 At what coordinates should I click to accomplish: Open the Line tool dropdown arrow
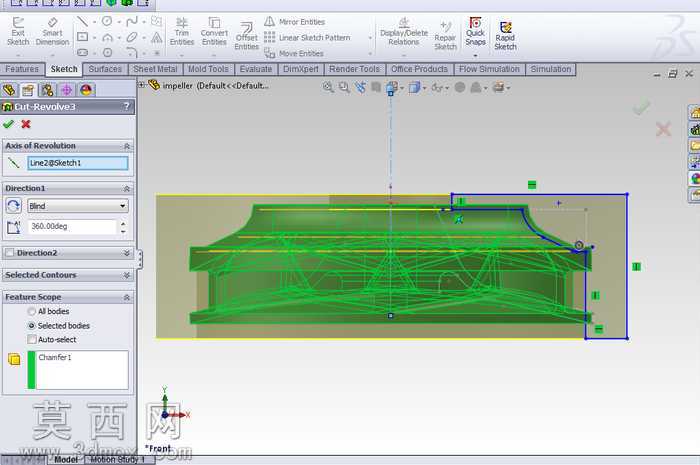[94, 22]
